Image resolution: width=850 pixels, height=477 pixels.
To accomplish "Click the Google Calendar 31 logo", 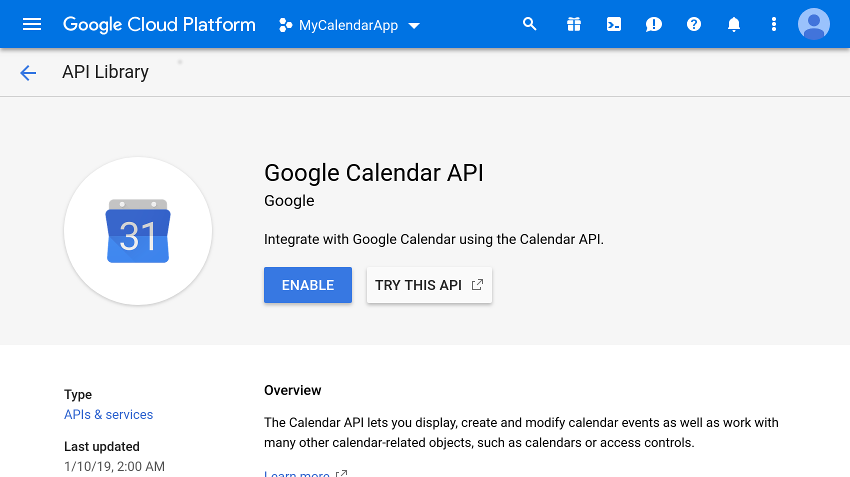I will pyautogui.click(x=138, y=231).
